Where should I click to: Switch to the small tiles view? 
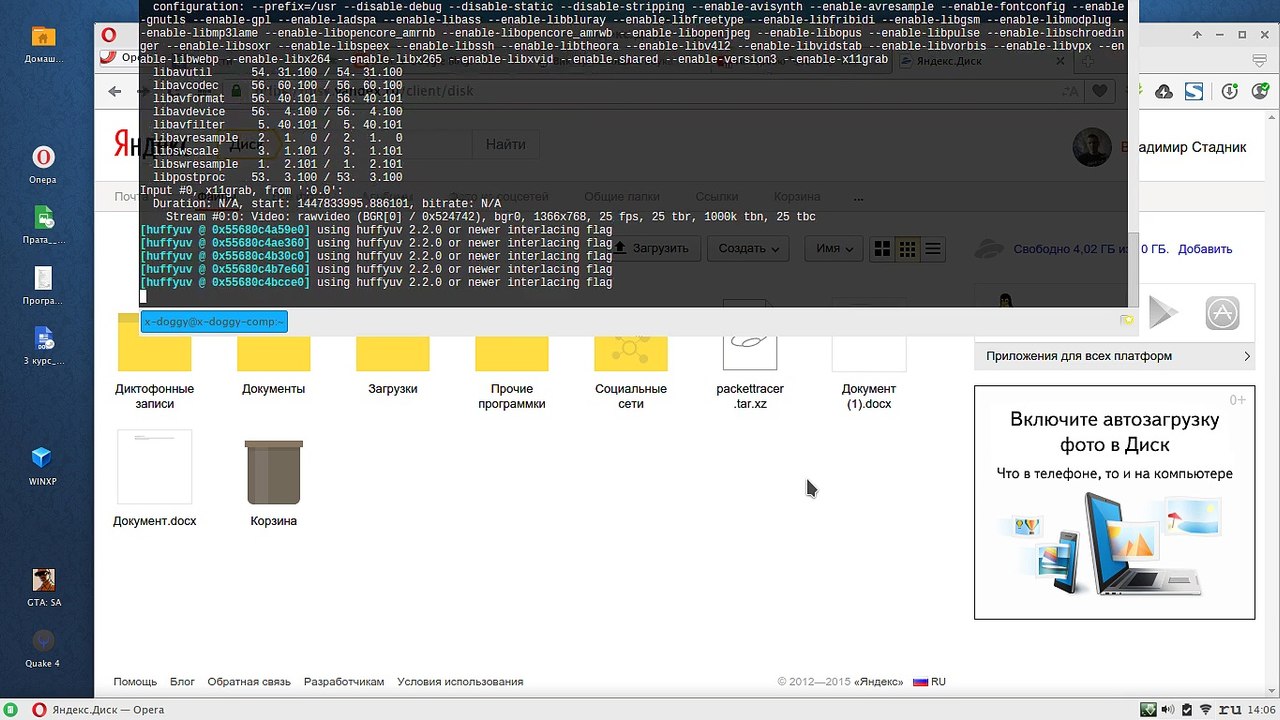pos(907,249)
